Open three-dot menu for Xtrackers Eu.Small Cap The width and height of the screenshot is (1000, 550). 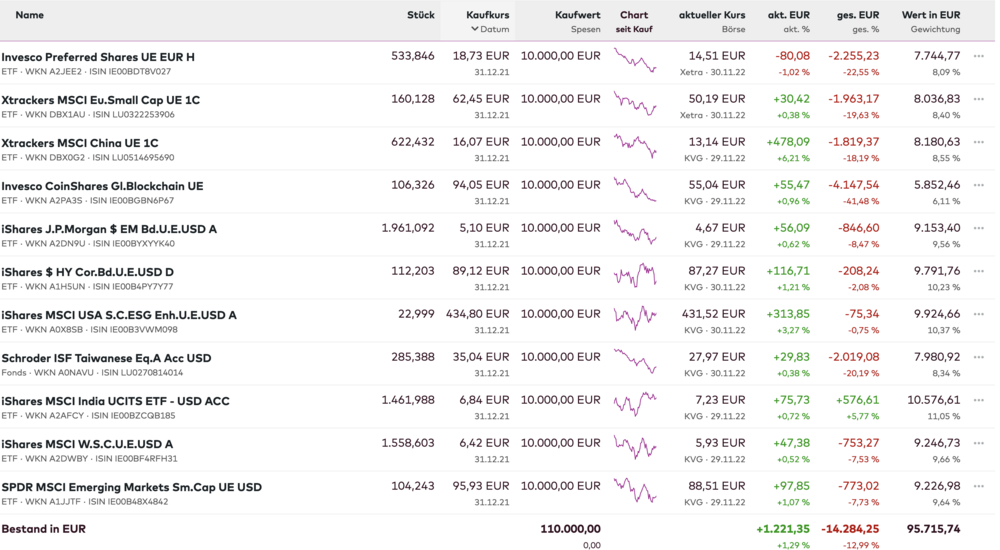click(x=978, y=100)
